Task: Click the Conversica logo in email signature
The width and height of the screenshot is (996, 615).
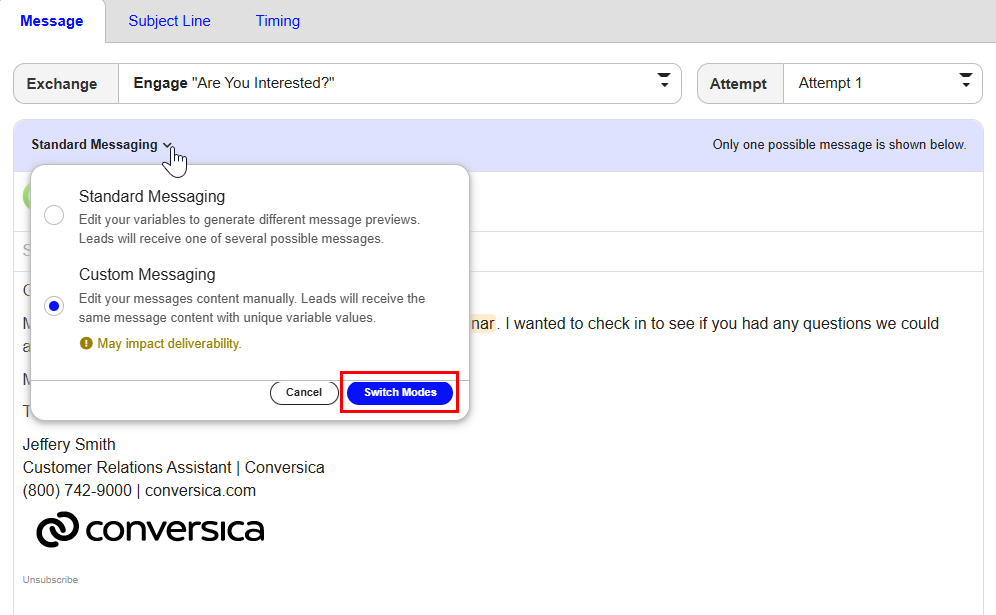Action: 149,529
